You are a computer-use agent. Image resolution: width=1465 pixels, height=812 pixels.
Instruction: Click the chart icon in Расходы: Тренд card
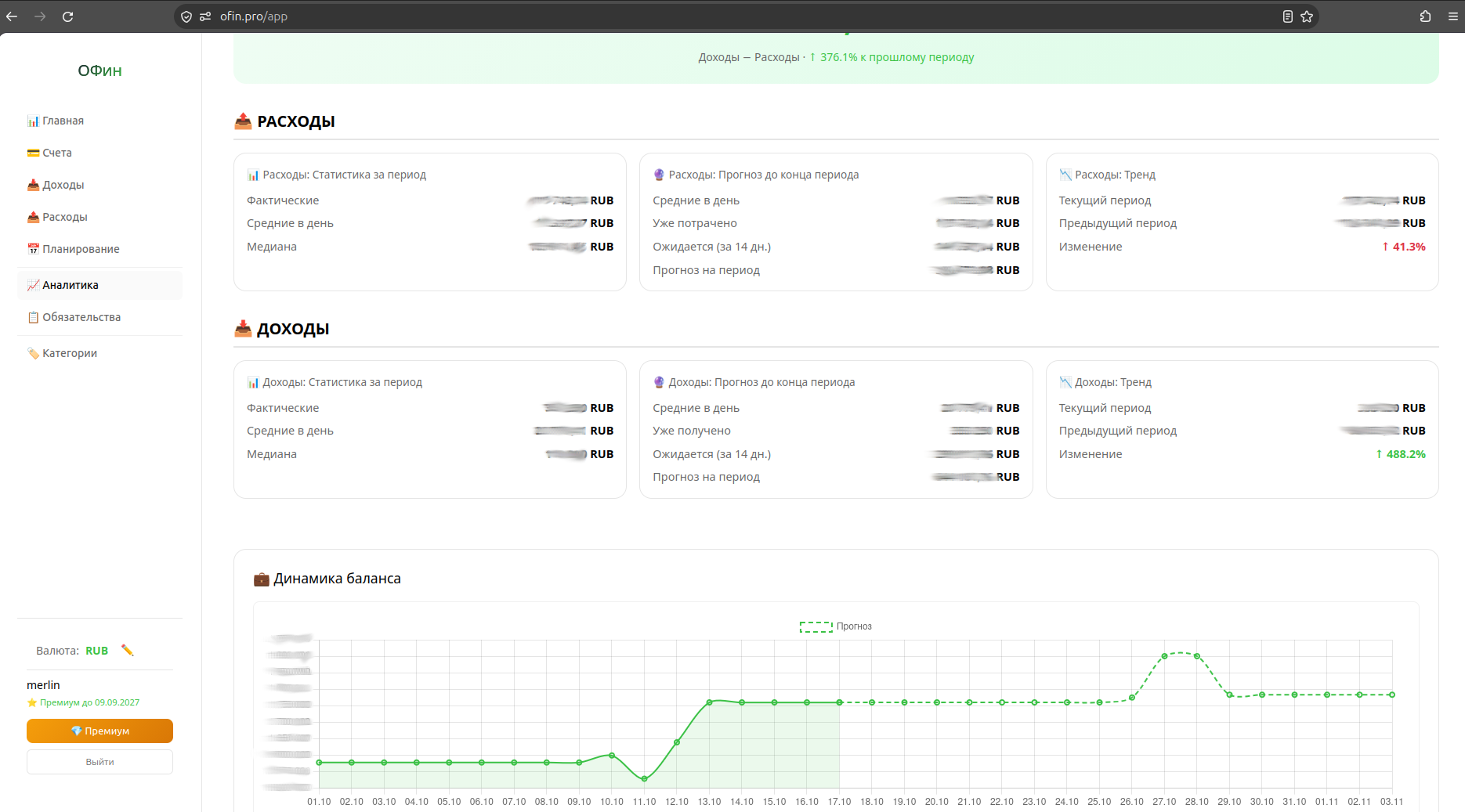tap(1065, 175)
